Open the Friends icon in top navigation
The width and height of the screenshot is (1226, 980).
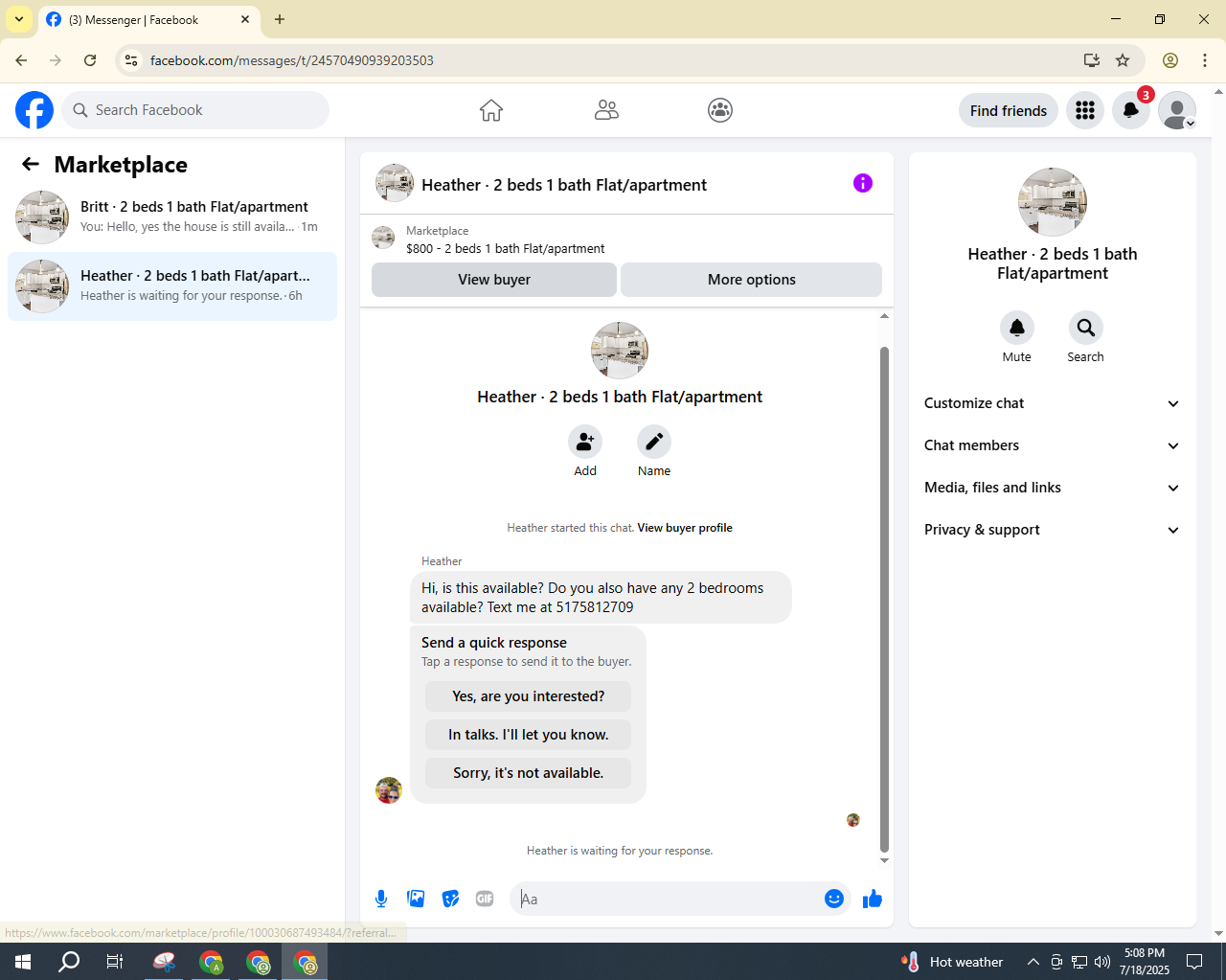click(606, 110)
